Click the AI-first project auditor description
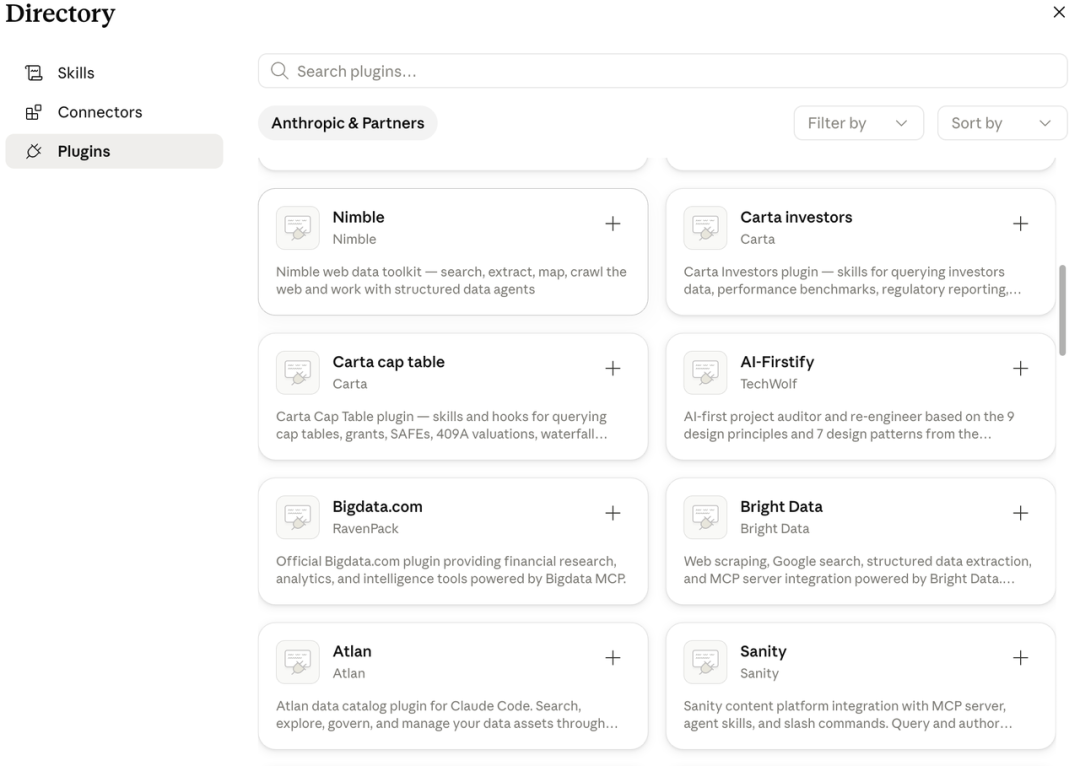Image resolution: width=1080 pixels, height=766 pixels. 849,425
